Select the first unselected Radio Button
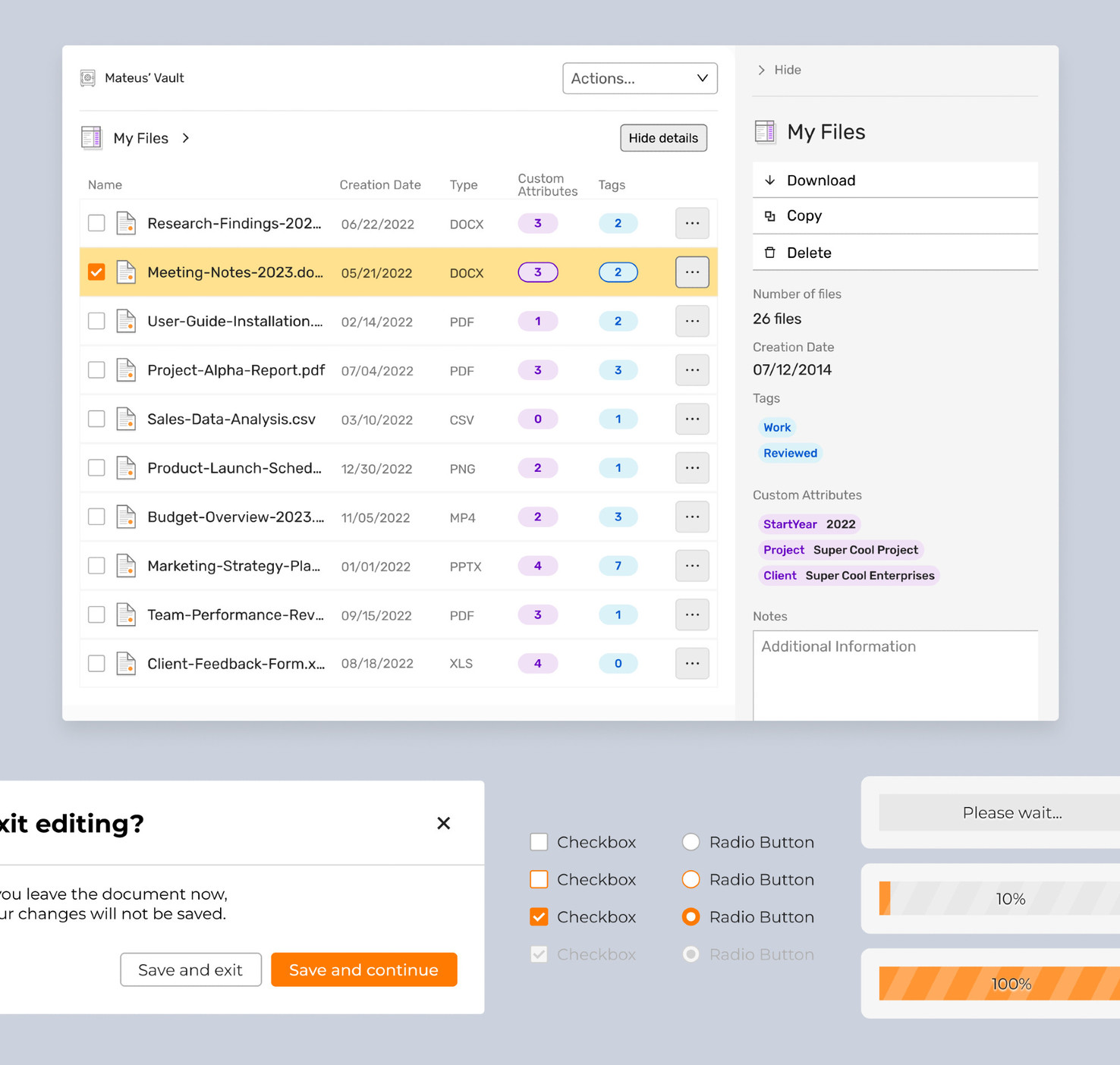Viewport: 1120px width, 1065px height. click(x=691, y=842)
